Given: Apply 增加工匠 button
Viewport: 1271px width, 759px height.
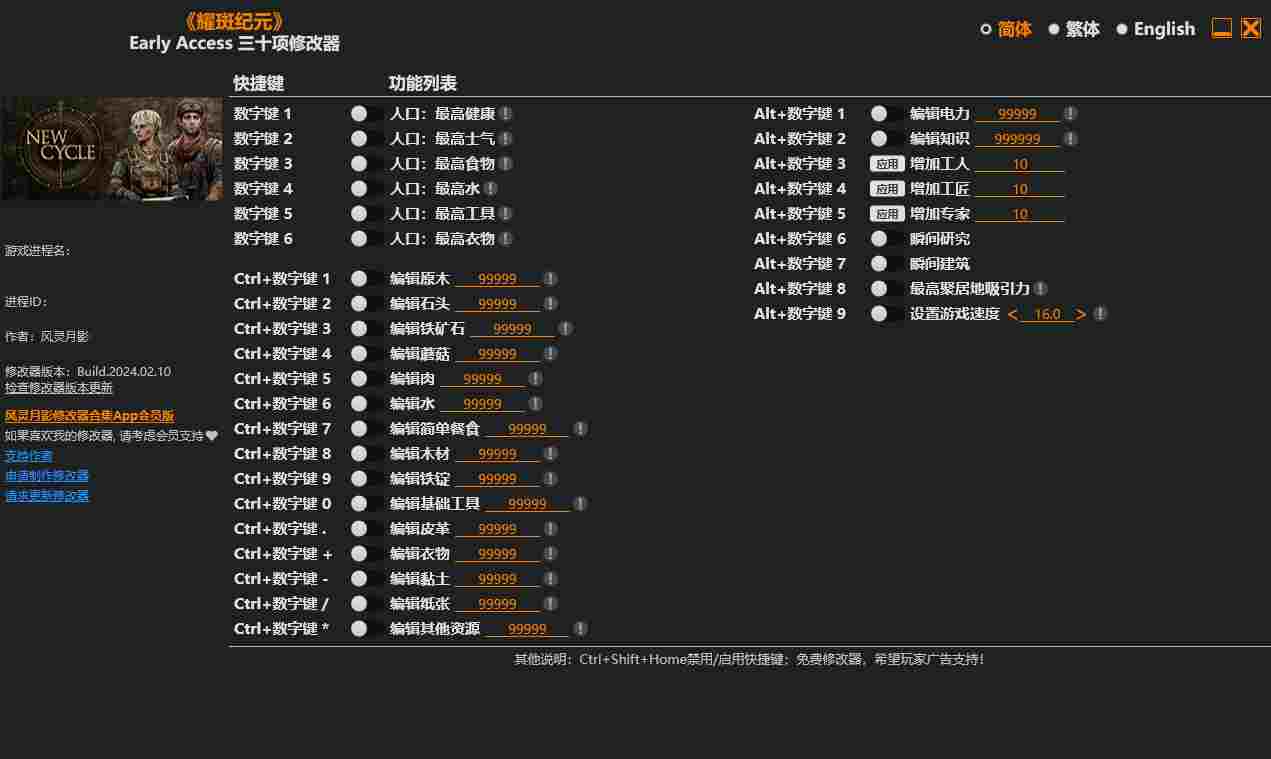Looking at the screenshot, I should 886,189.
